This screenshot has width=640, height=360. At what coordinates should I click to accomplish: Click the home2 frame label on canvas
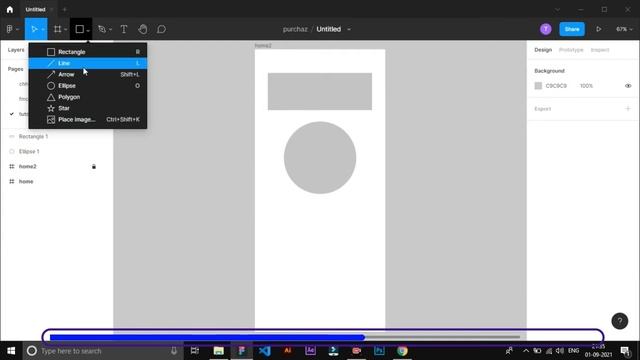tap(263, 45)
